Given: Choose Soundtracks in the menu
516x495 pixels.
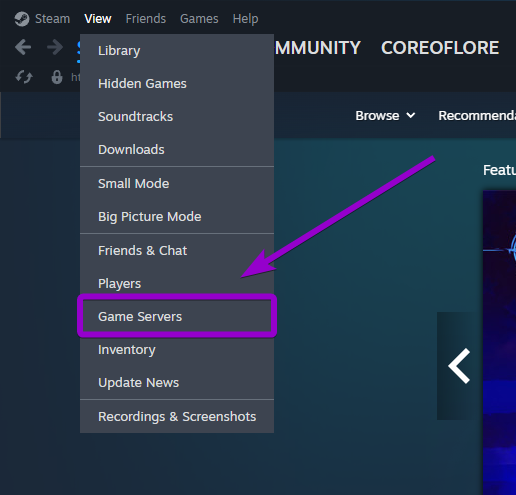Looking at the screenshot, I should click(177, 117).
